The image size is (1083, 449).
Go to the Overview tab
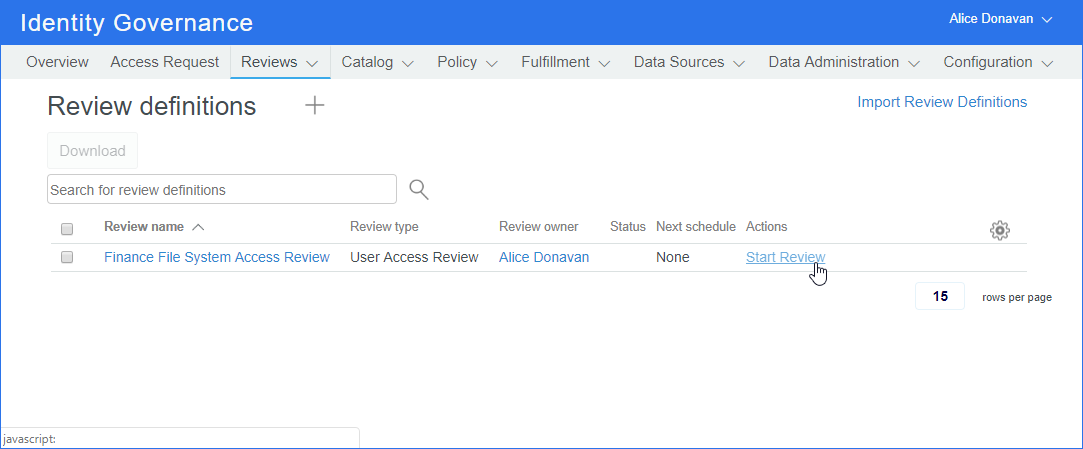(57, 62)
